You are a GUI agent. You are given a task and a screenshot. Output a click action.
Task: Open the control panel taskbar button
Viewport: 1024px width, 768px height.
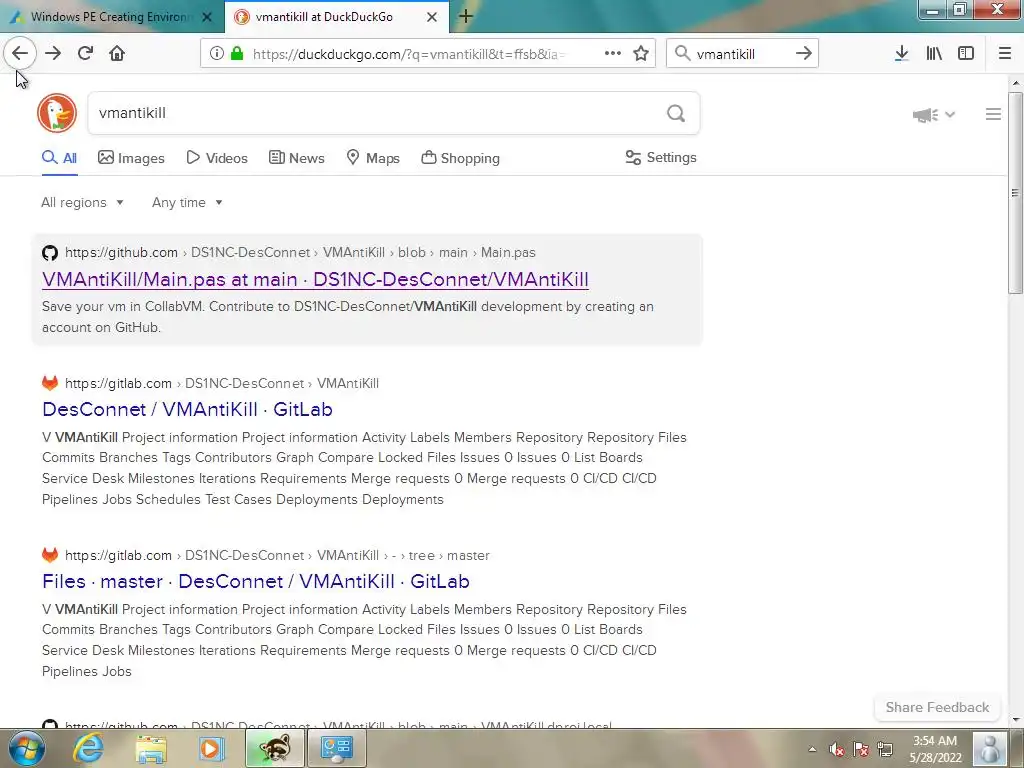336,748
